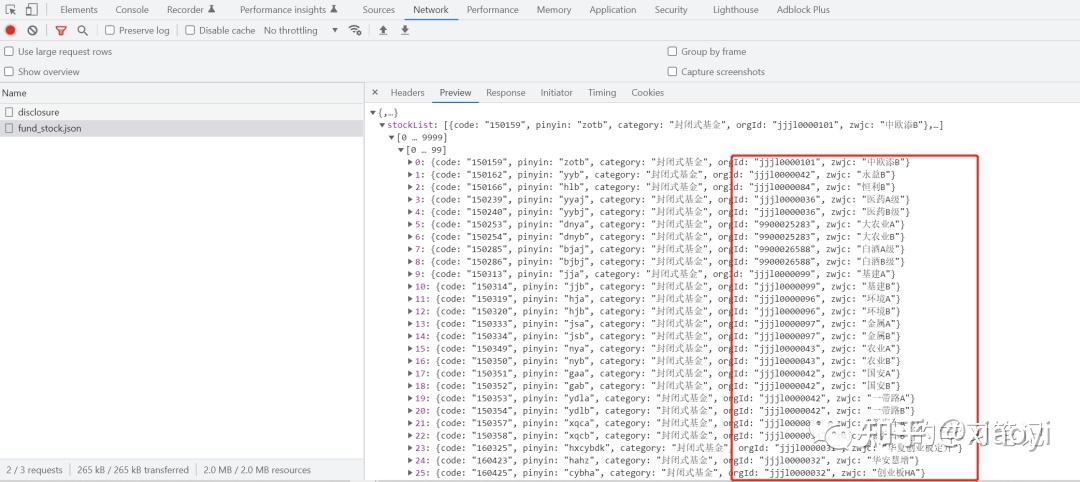Screen dimensions: 1080x482
Task: Open Performance insights panel
Action: [x=289, y=10]
